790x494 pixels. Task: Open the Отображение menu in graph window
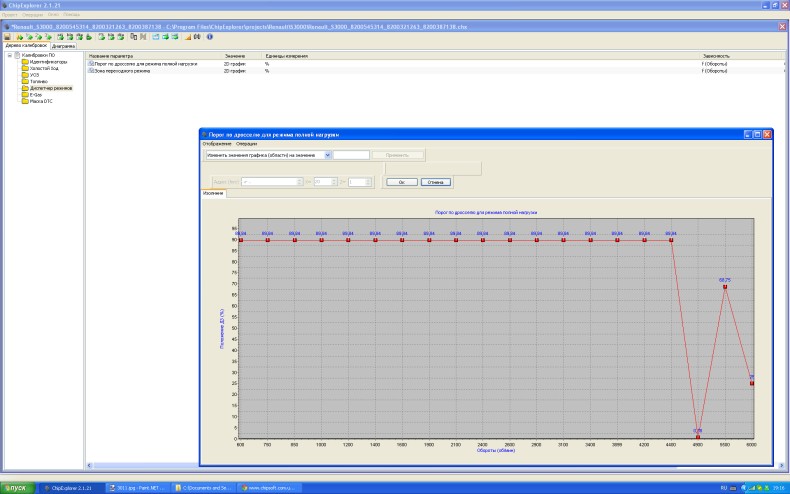[x=216, y=144]
